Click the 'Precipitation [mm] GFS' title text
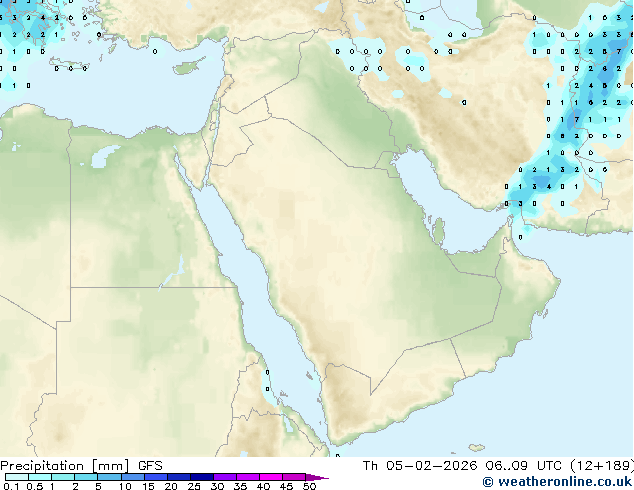The width and height of the screenshot is (634, 490). [81, 466]
